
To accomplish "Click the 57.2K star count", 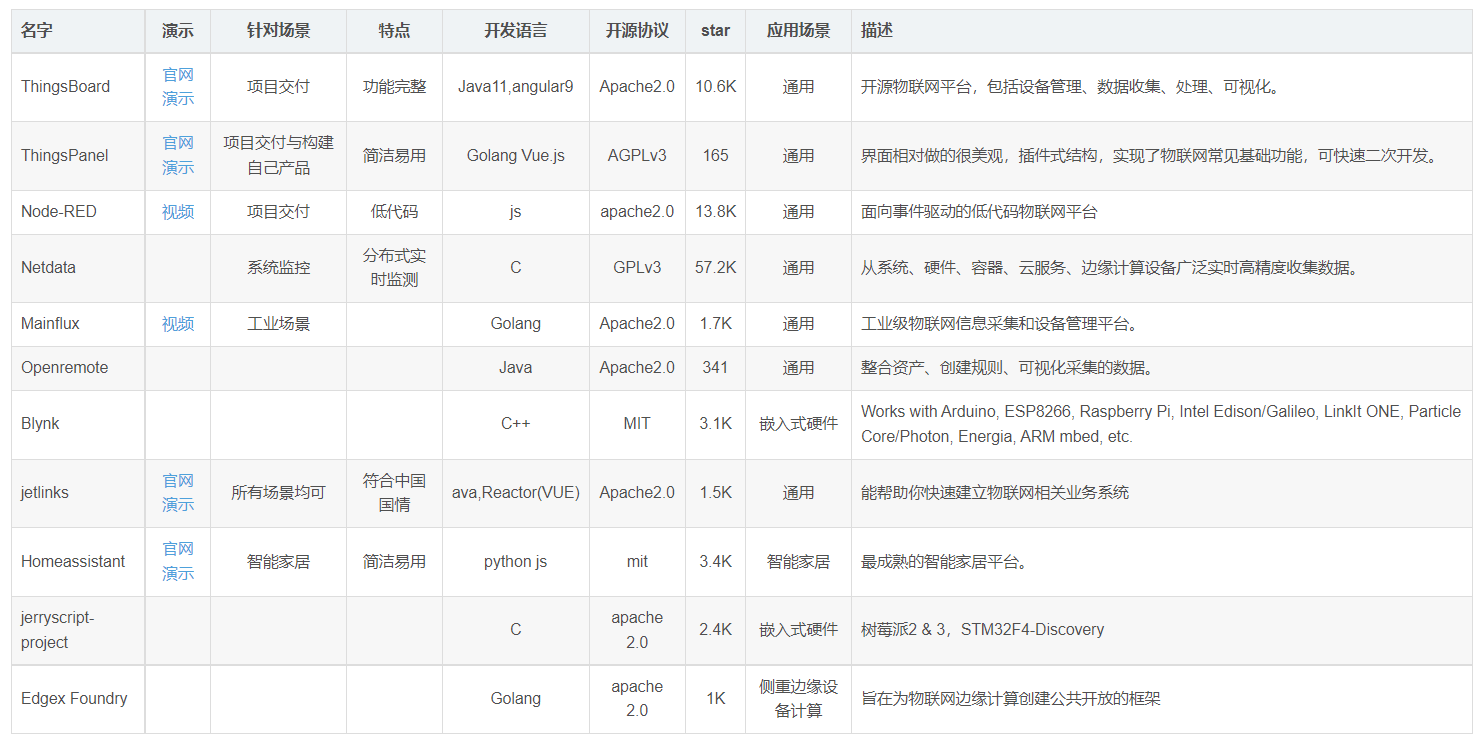I will [715, 268].
